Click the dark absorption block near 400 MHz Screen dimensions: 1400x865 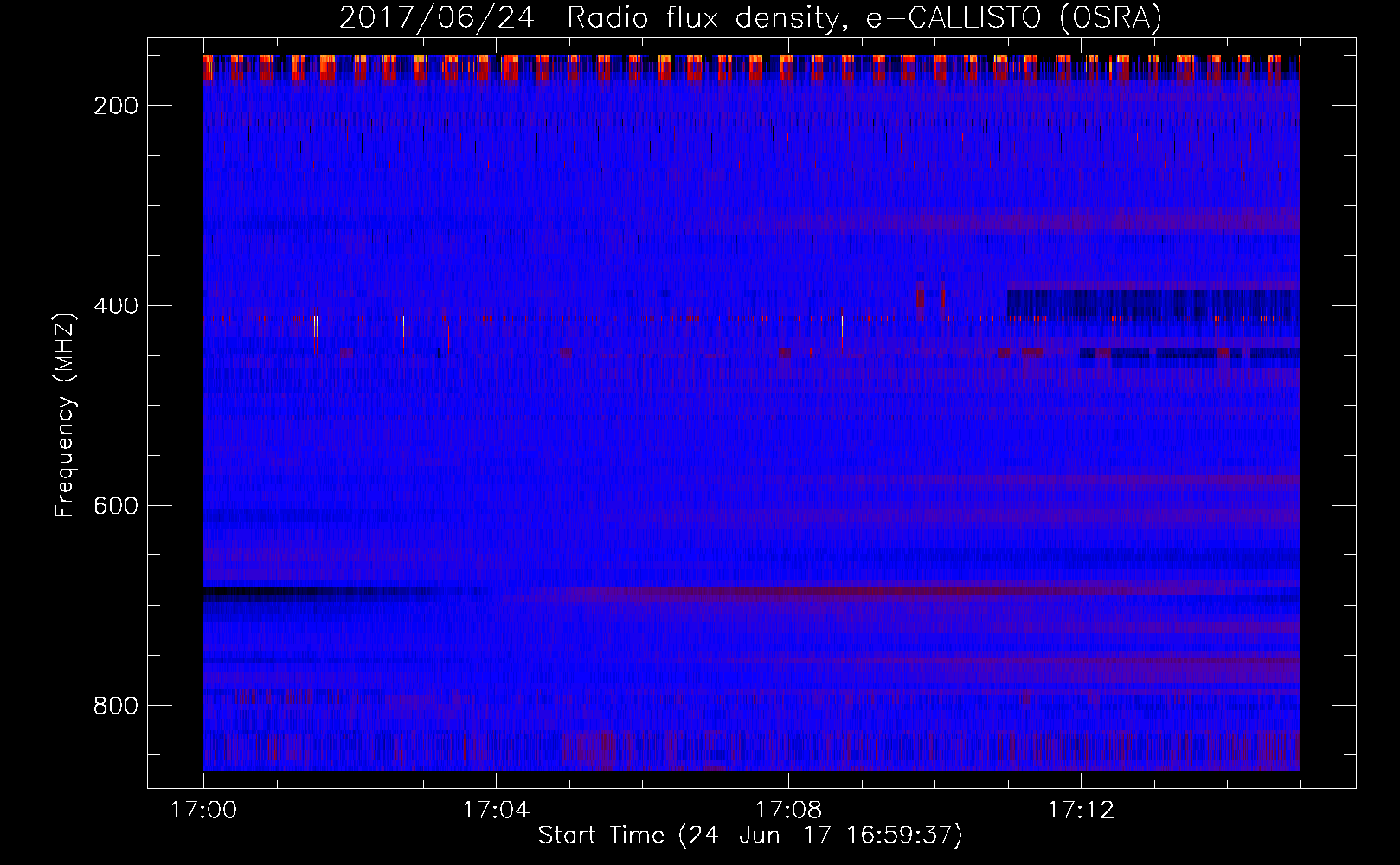[x=1153, y=304]
